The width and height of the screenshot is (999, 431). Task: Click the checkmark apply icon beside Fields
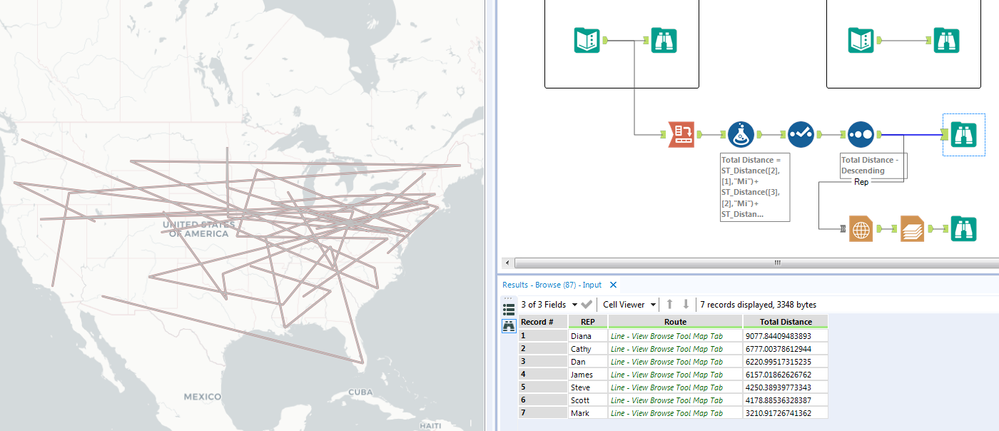(x=587, y=305)
